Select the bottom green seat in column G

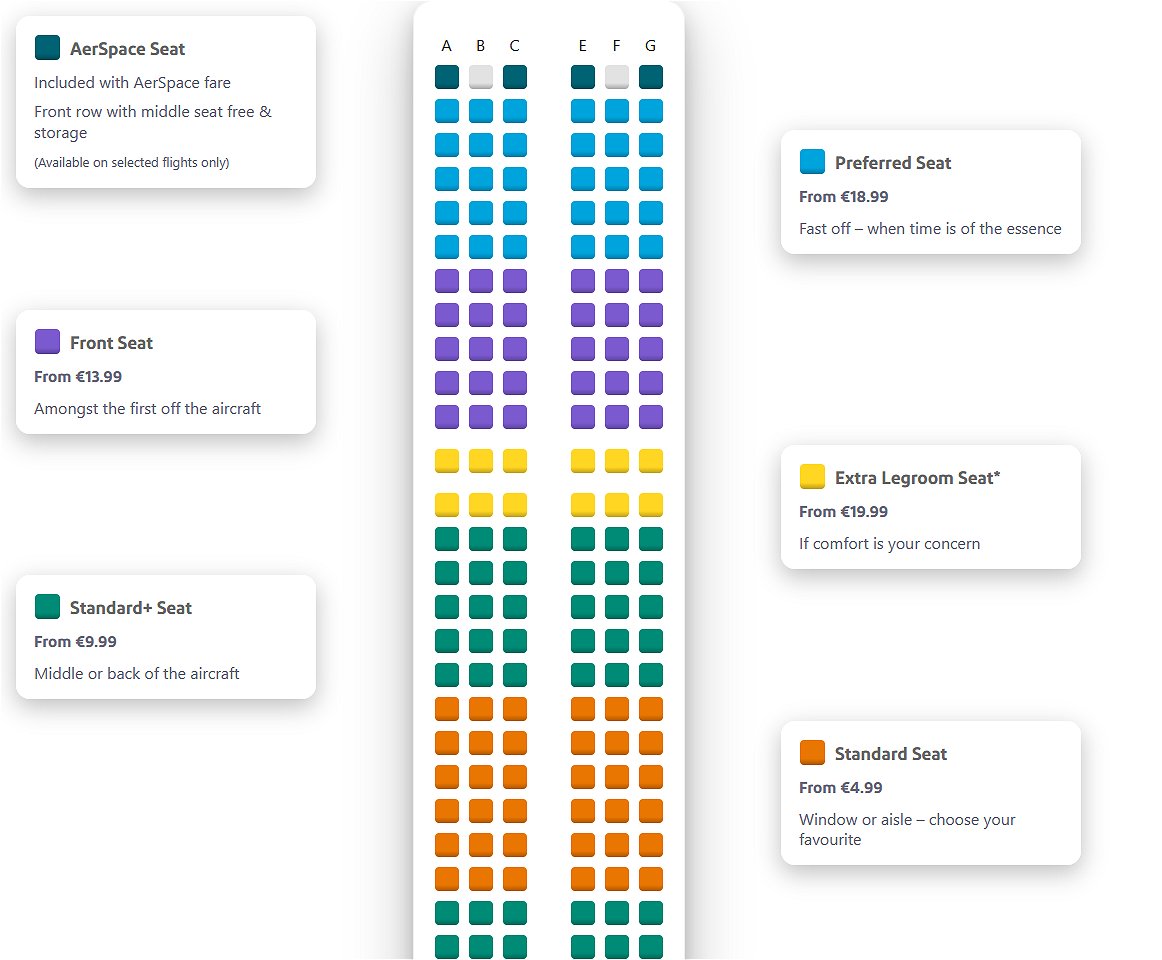[x=651, y=946]
